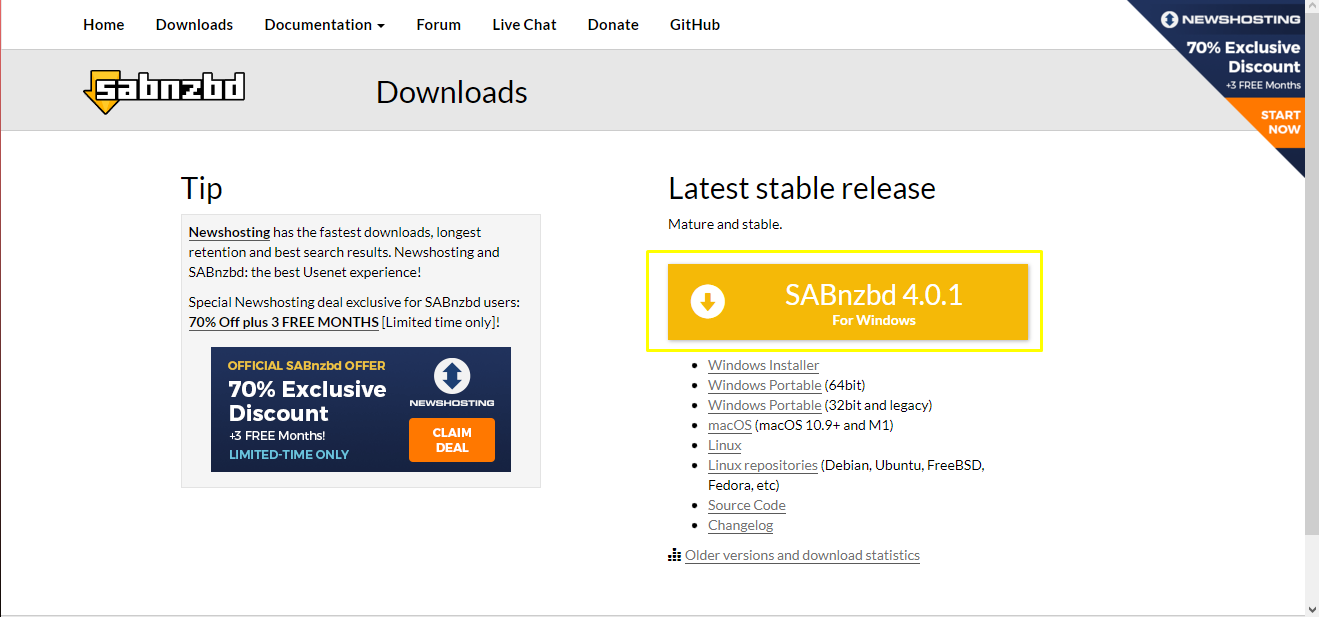The width and height of the screenshot is (1319, 617).
Task: Click the download arrow icon on yellow button
Action: click(x=708, y=302)
